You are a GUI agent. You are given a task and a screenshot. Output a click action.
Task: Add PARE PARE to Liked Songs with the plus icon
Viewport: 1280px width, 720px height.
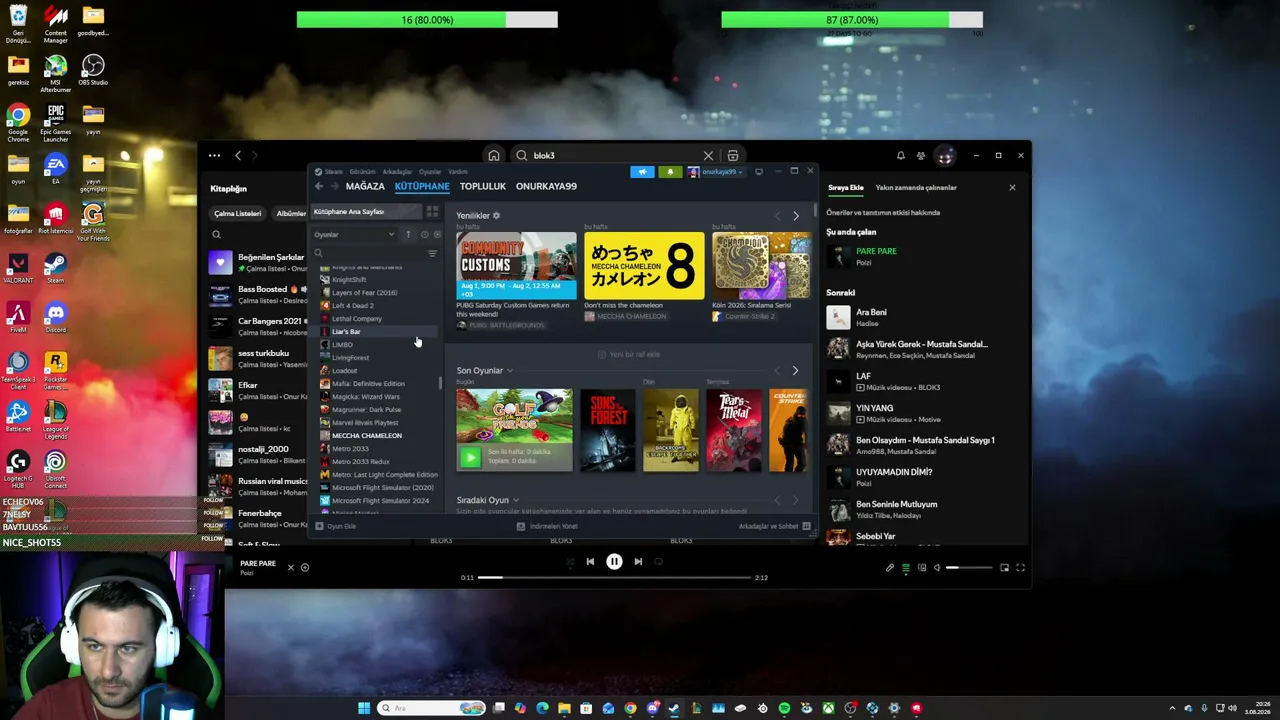pos(305,568)
